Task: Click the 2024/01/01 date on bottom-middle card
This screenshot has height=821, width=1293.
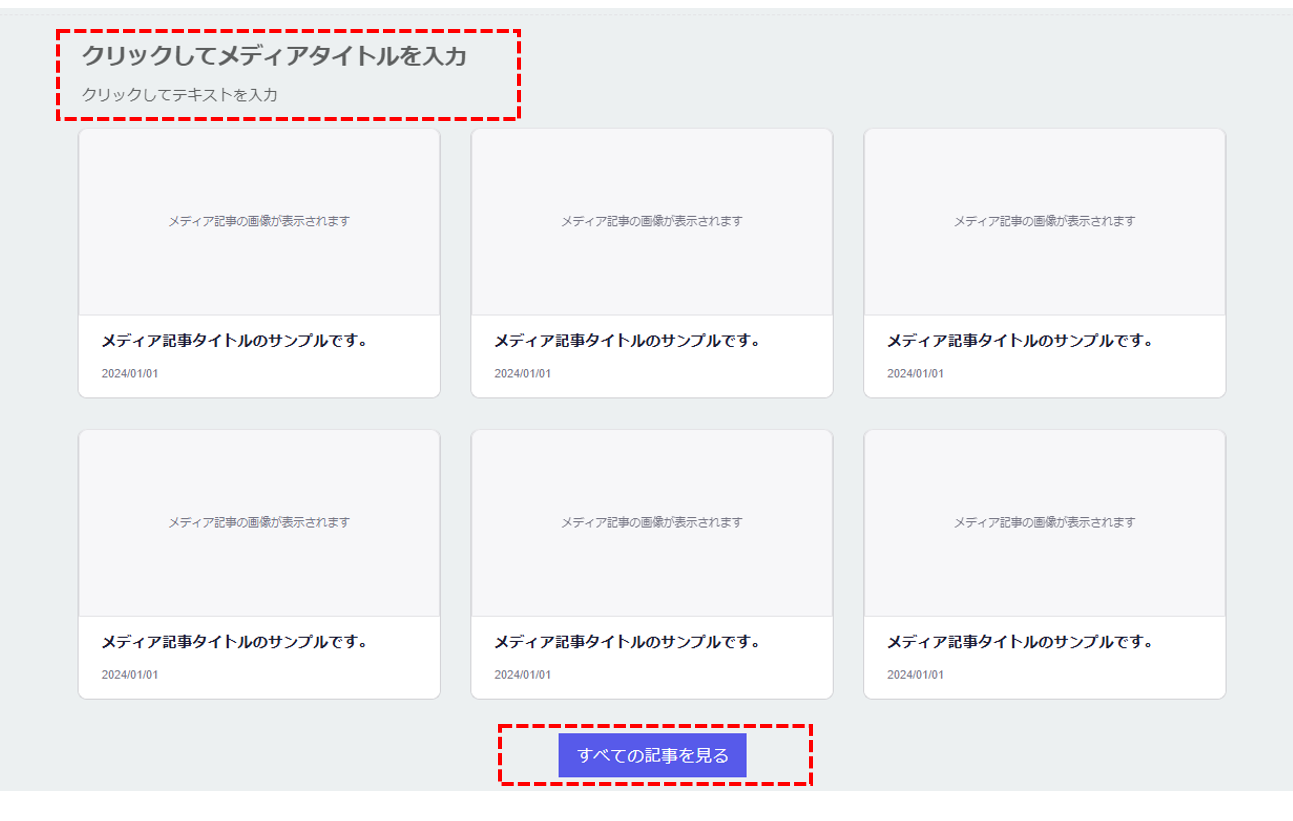Action: click(522, 675)
